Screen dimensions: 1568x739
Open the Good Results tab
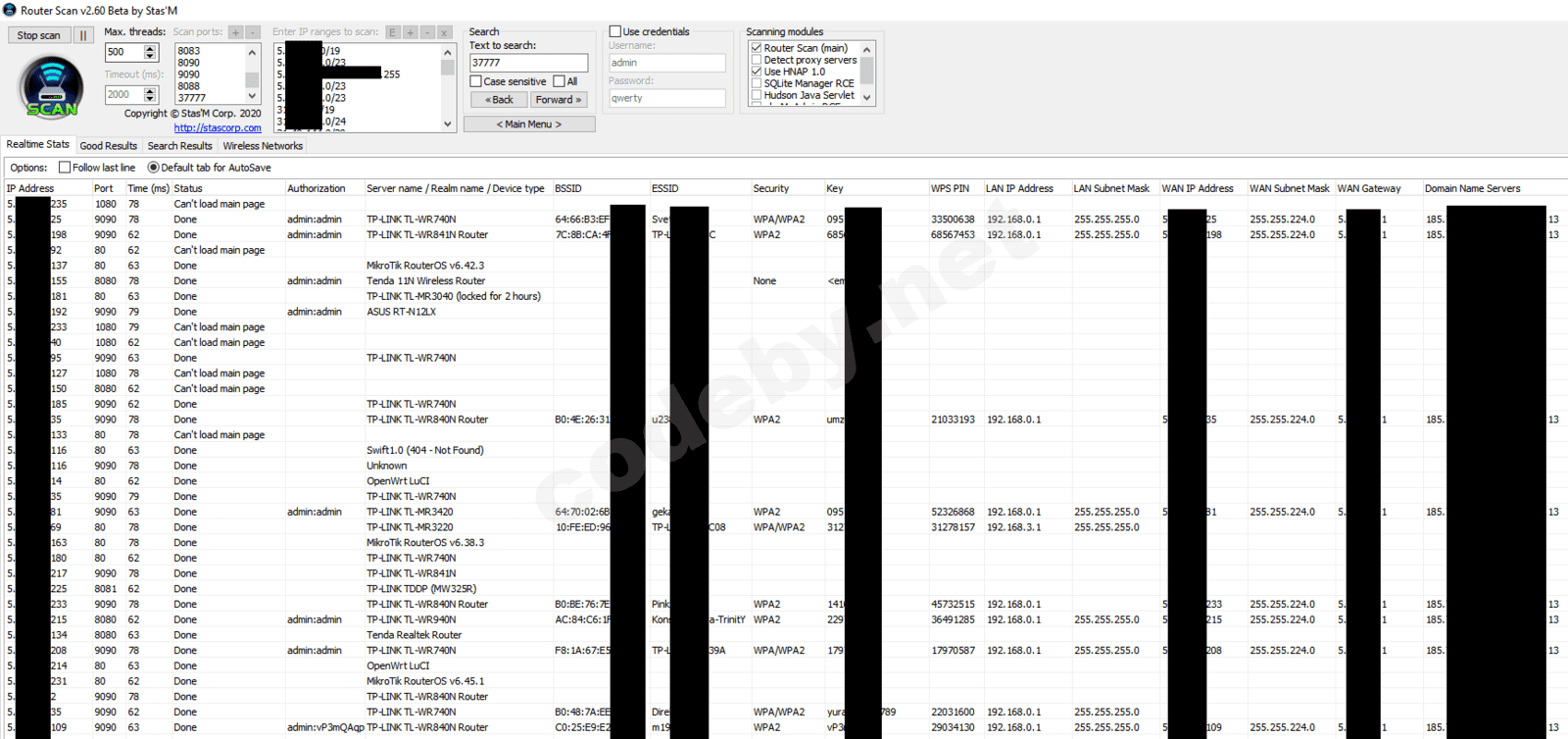[109, 146]
